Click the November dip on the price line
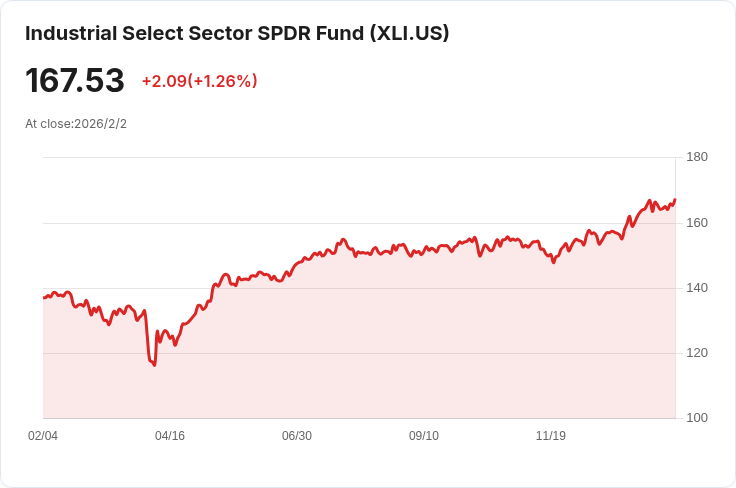This screenshot has height=488, width=736. [x=553, y=262]
